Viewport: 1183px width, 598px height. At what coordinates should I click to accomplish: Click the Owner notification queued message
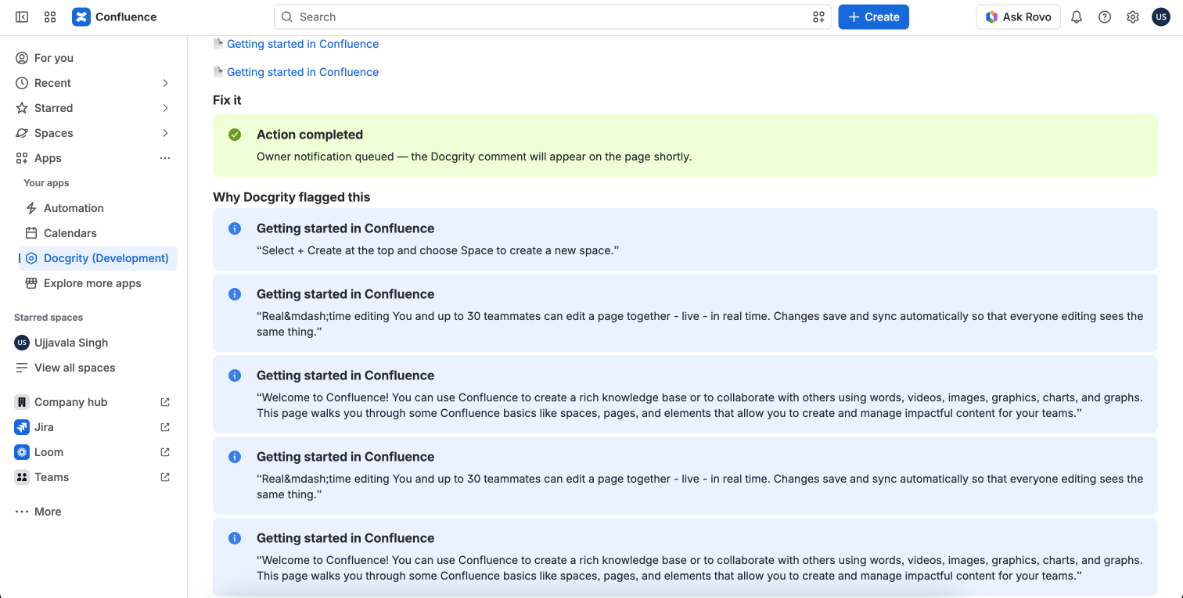[474, 157]
